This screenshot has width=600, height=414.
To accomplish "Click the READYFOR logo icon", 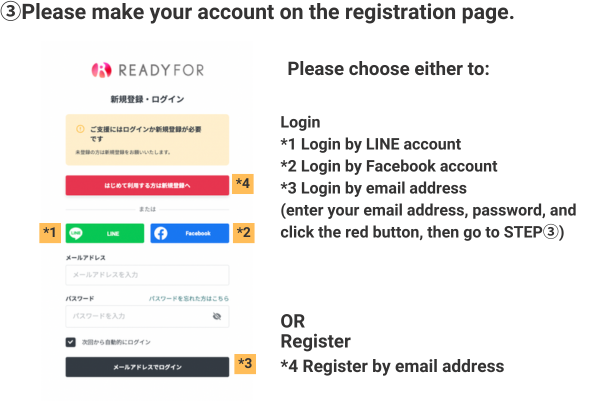I will [x=102, y=70].
